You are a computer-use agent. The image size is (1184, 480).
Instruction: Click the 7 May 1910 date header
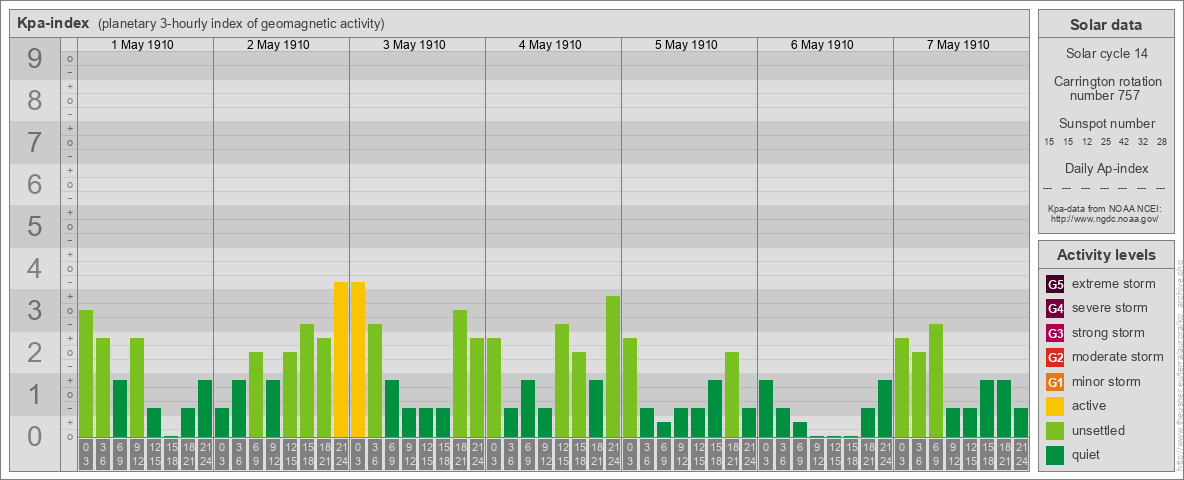(x=957, y=45)
